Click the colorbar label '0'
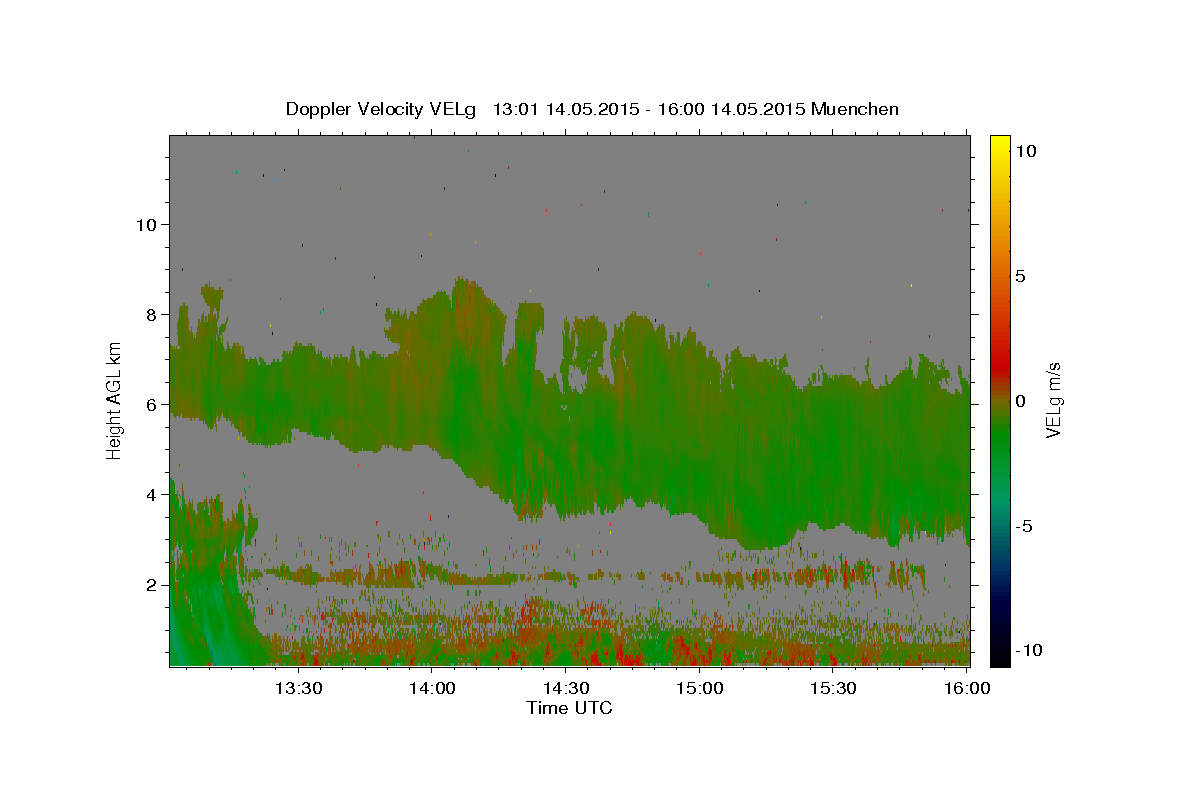Screen dimensions: 1200x800 click(1020, 401)
